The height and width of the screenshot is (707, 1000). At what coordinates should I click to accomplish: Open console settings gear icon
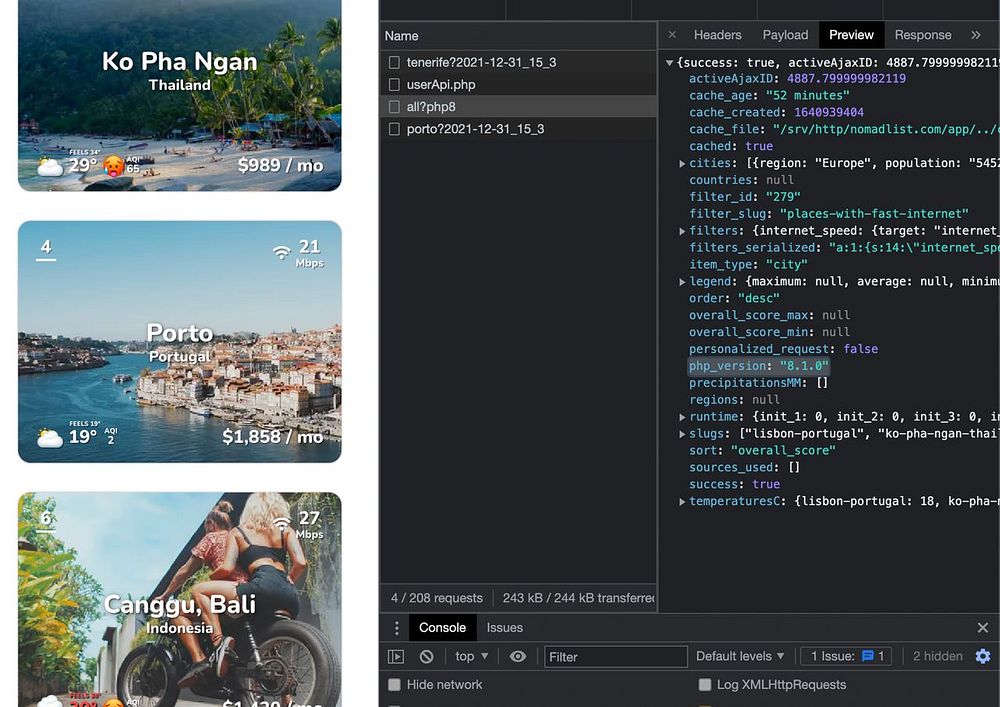tap(982, 657)
